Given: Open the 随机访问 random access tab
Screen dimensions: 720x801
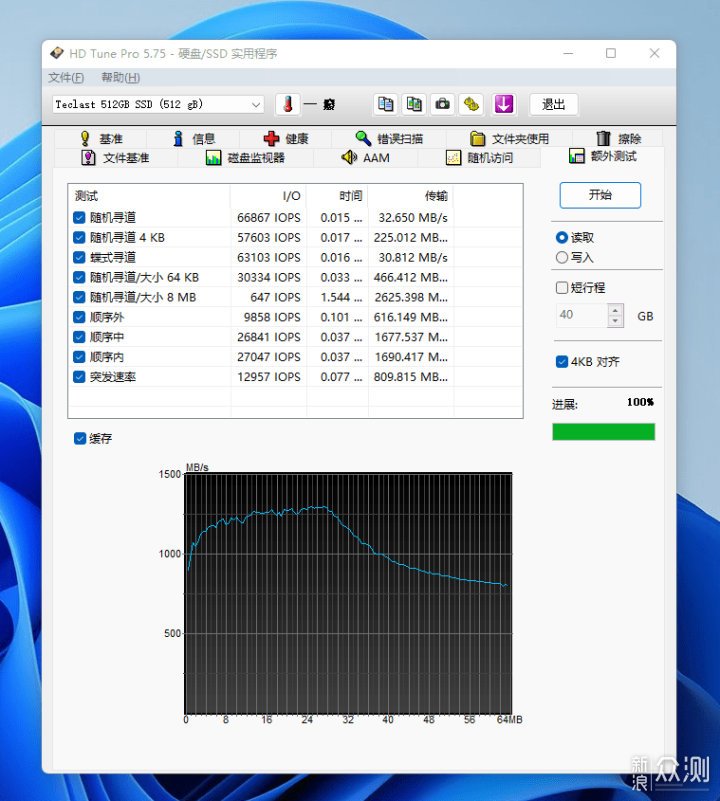Looking at the screenshot, I should click(x=479, y=158).
